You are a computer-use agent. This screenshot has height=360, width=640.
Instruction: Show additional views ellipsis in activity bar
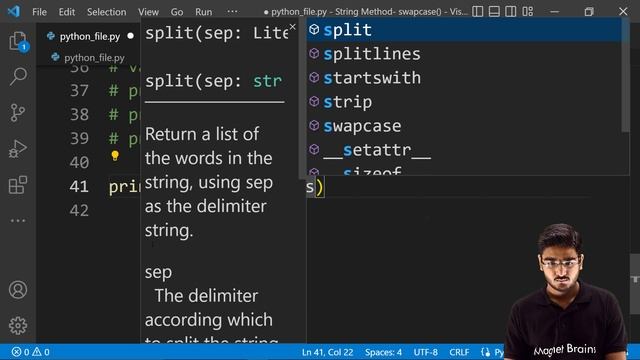18,220
